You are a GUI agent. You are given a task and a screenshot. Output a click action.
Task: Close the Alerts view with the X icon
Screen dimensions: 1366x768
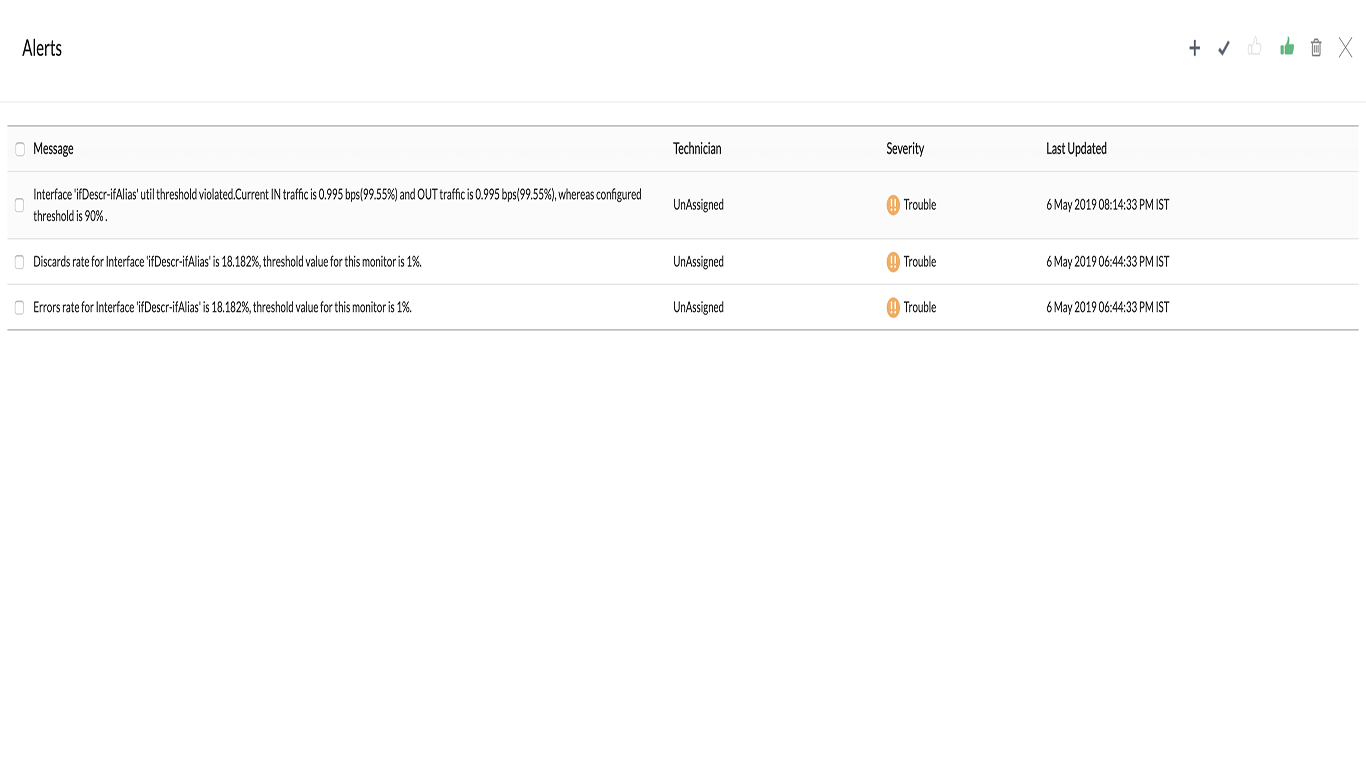pyautogui.click(x=1345, y=47)
